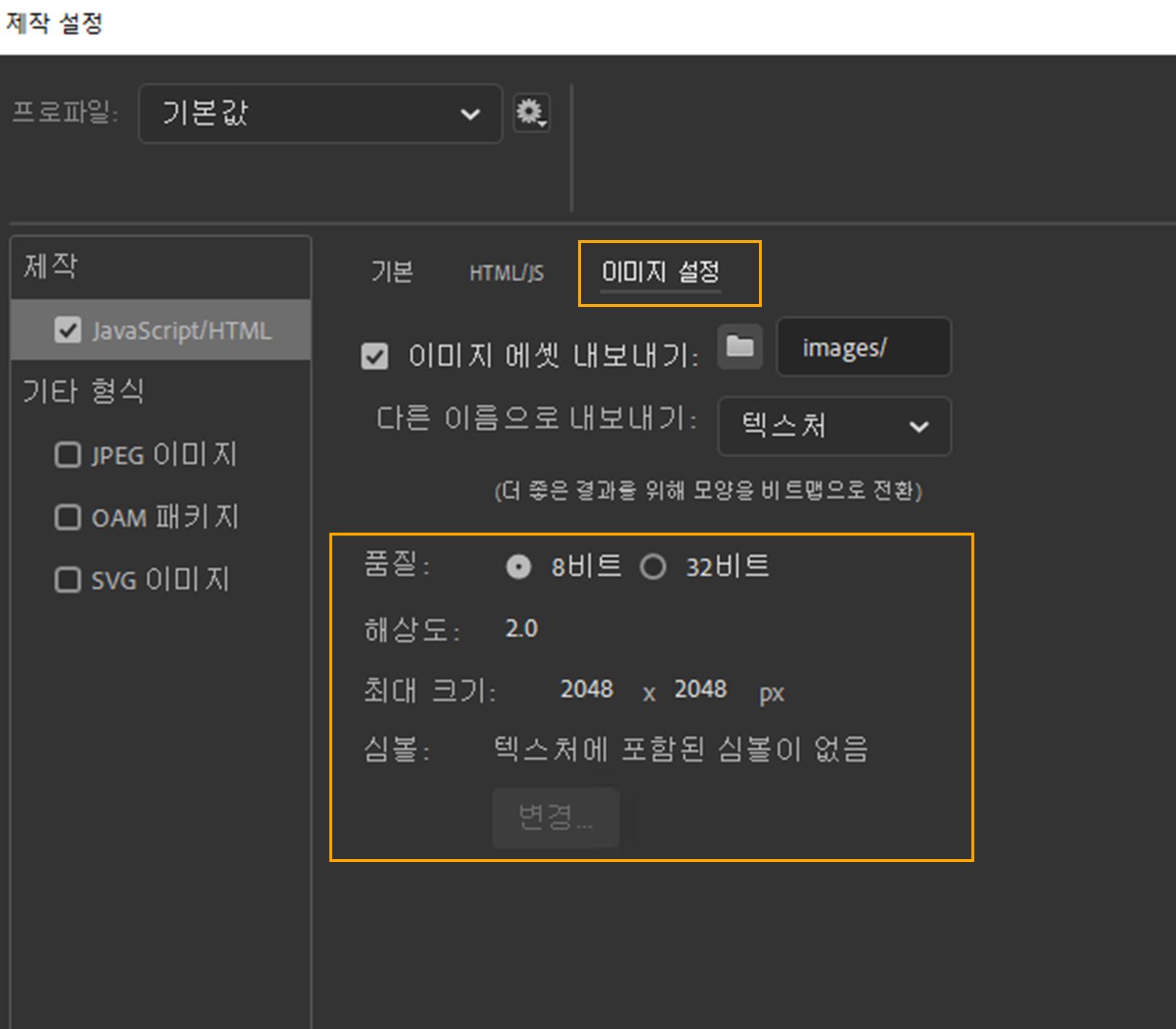Select the 이미지 설정 tab

[x=662, y=272]
